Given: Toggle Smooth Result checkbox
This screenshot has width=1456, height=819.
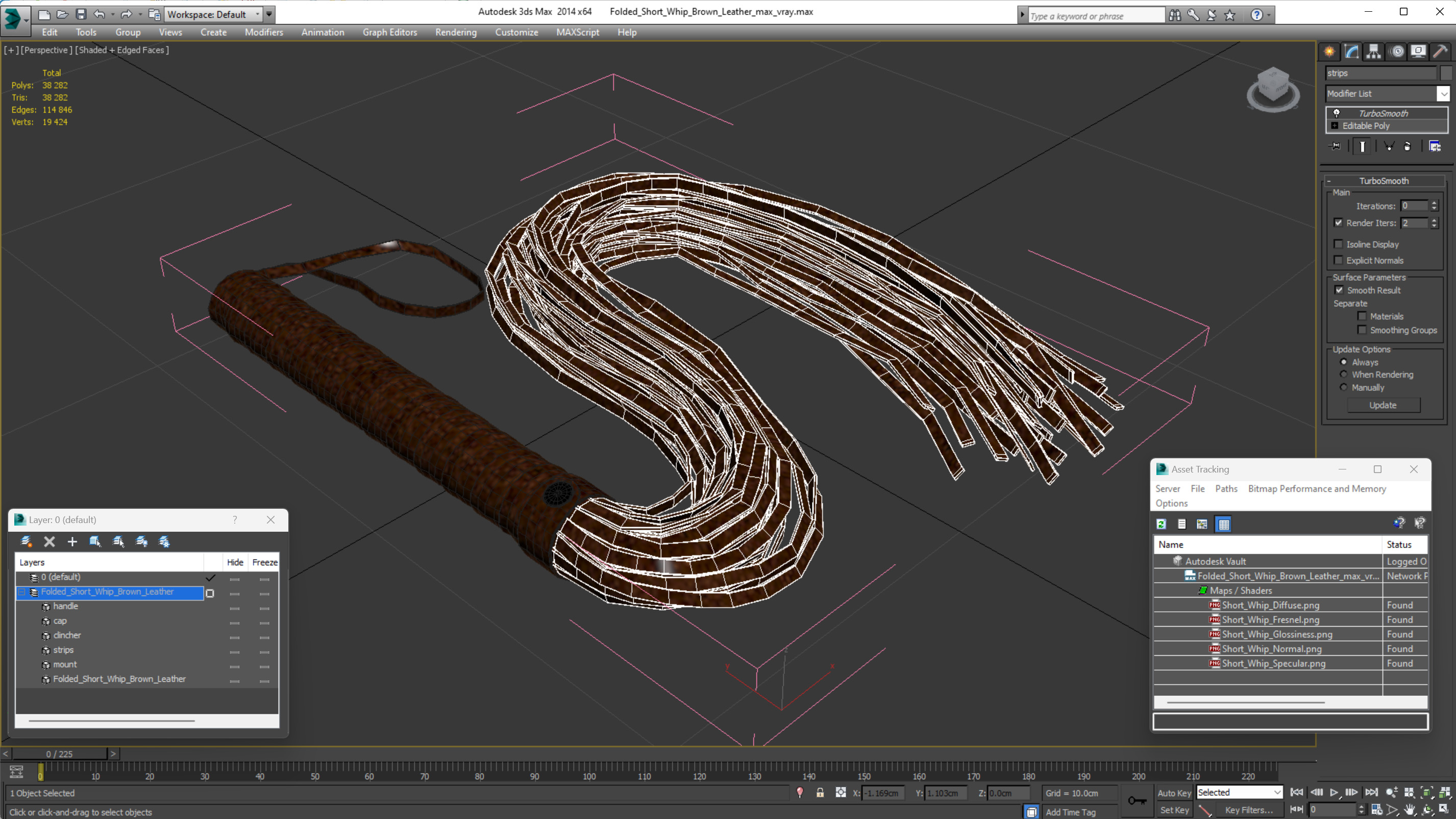Looking at the screenshot, I should (x=1339, y=290).
